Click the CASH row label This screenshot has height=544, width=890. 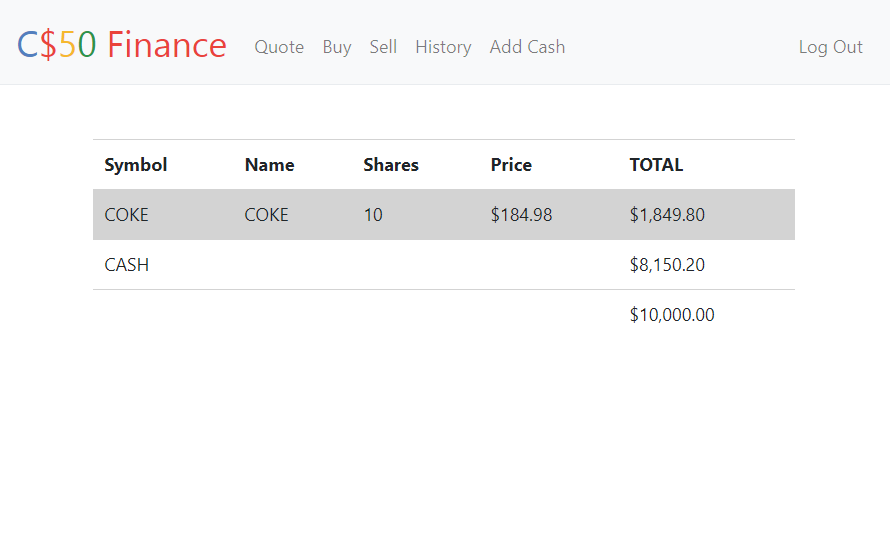point(127,265)
